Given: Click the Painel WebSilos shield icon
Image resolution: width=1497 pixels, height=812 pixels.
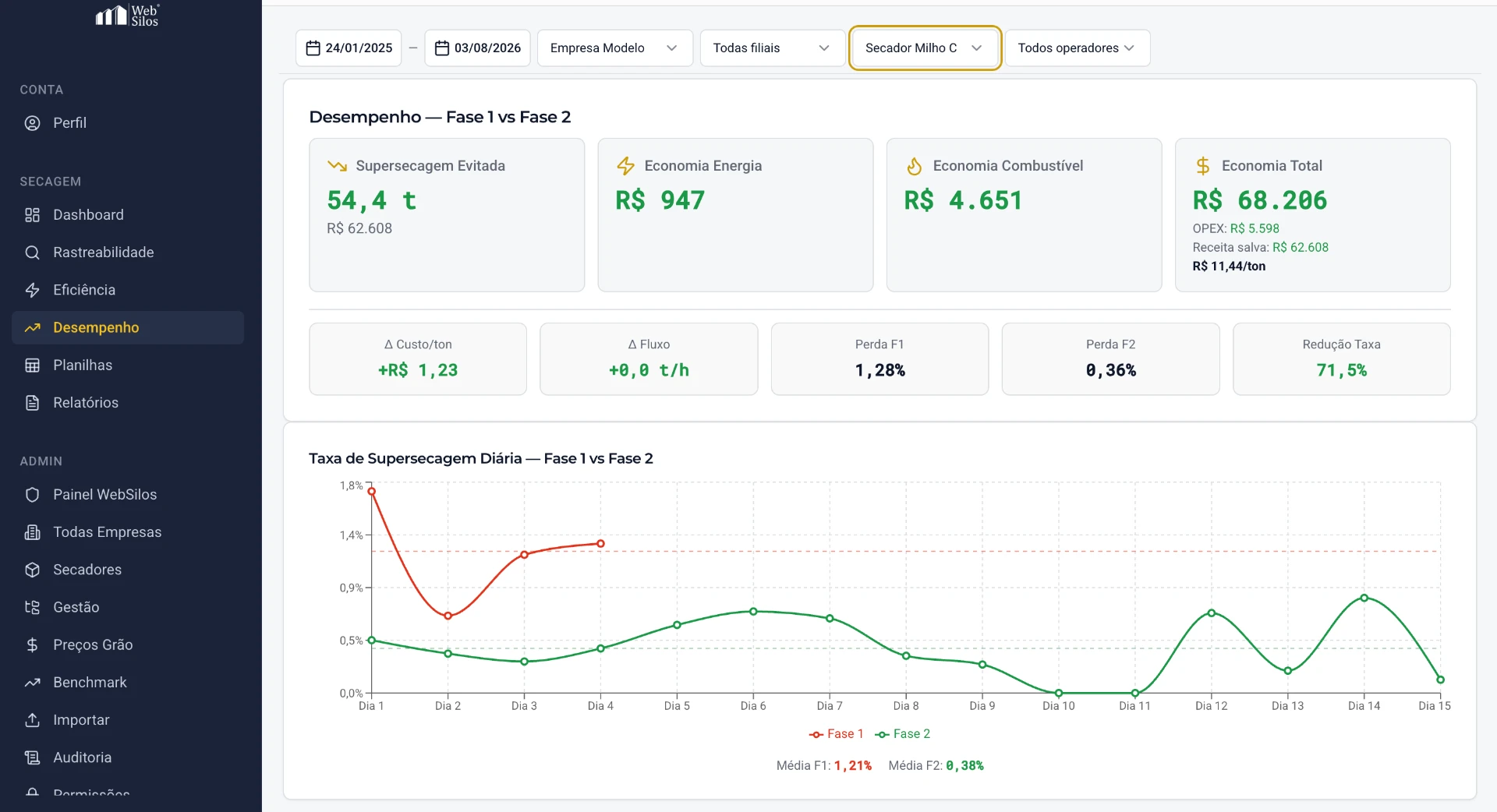Looking at the screenshot, I should (32, 495).
